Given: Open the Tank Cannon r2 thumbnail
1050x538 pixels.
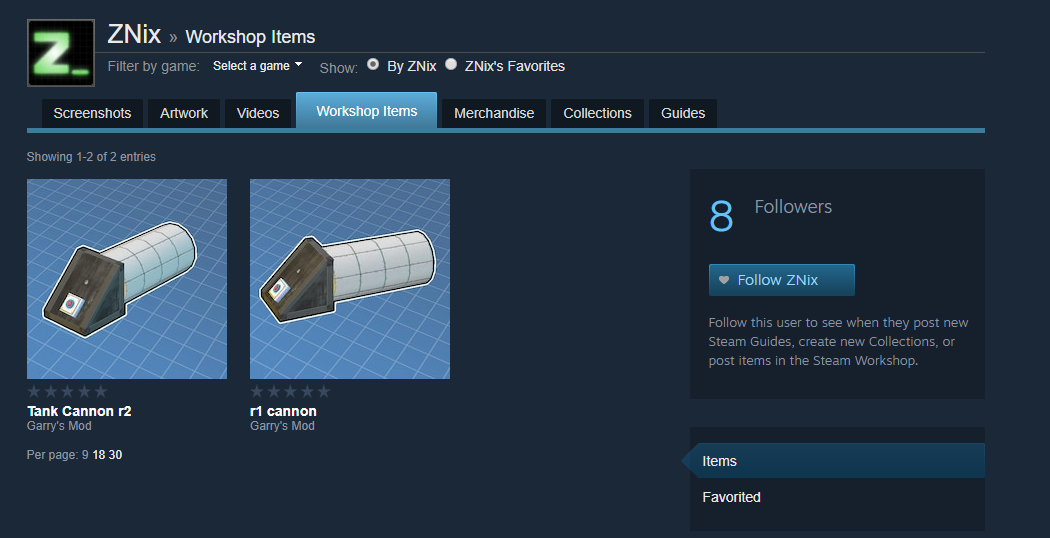Looking at the screenshot, I should [127, 279].
